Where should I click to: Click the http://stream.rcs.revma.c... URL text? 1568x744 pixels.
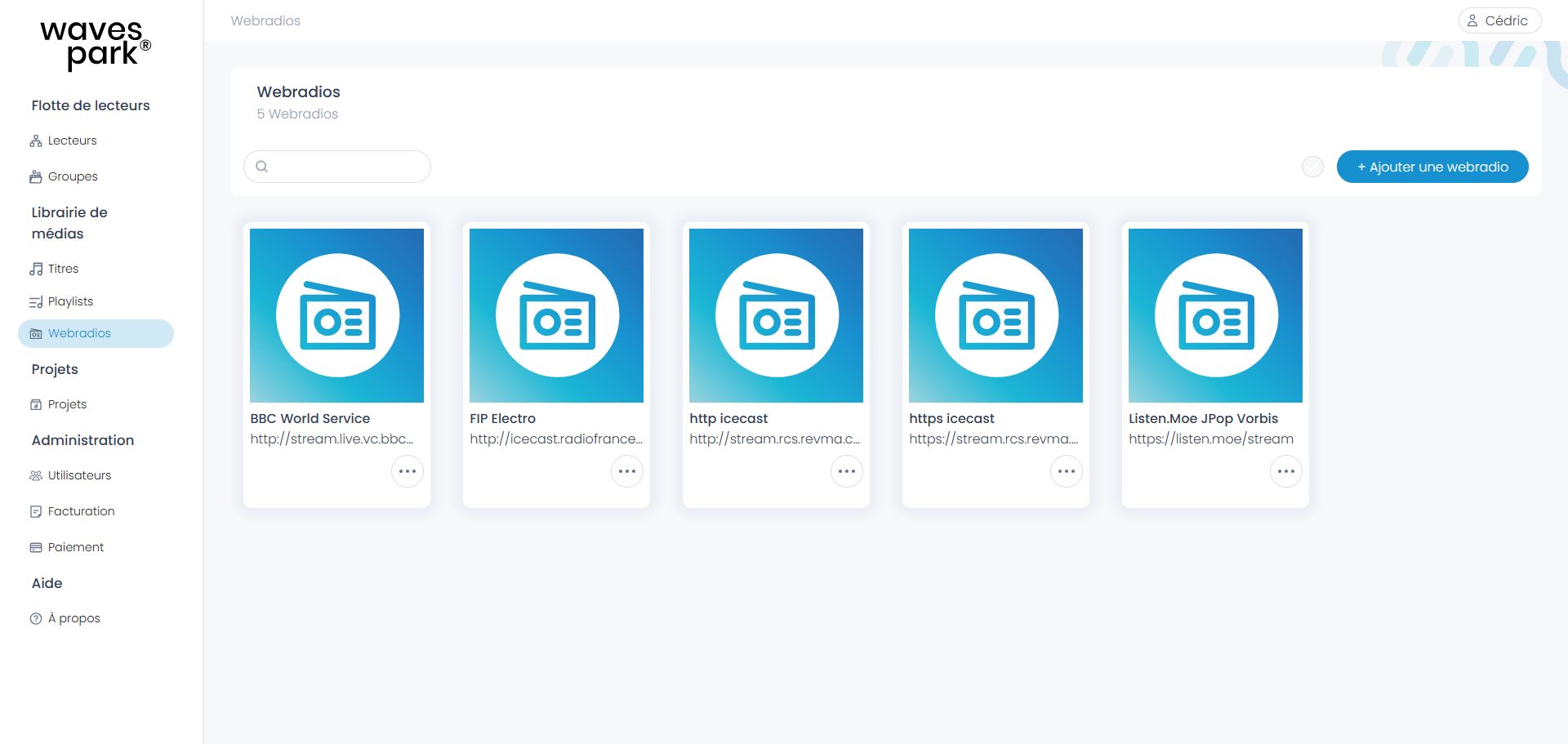click(x=775, y=439)
